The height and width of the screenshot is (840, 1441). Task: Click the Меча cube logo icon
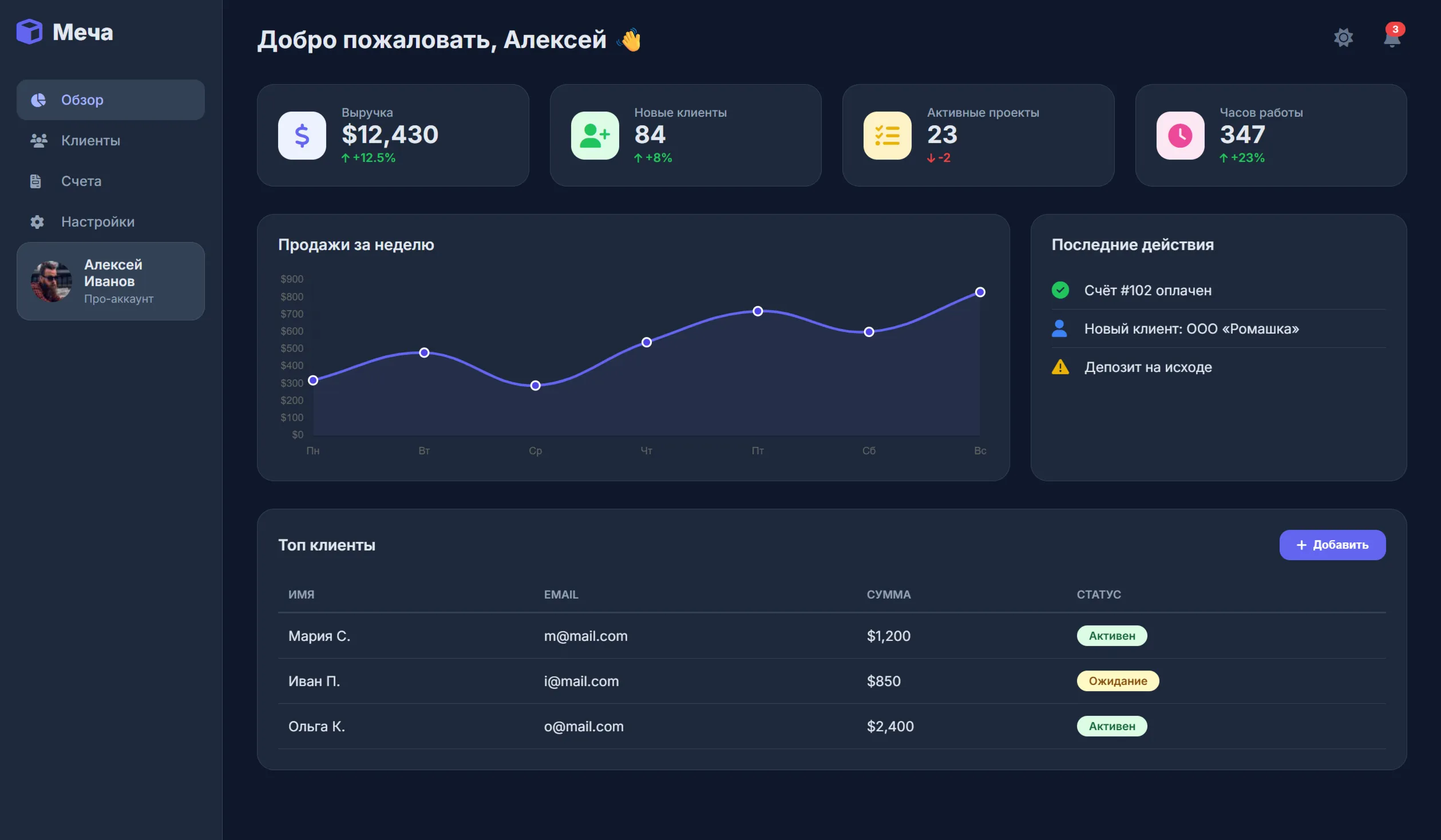[x=29, y=31]
